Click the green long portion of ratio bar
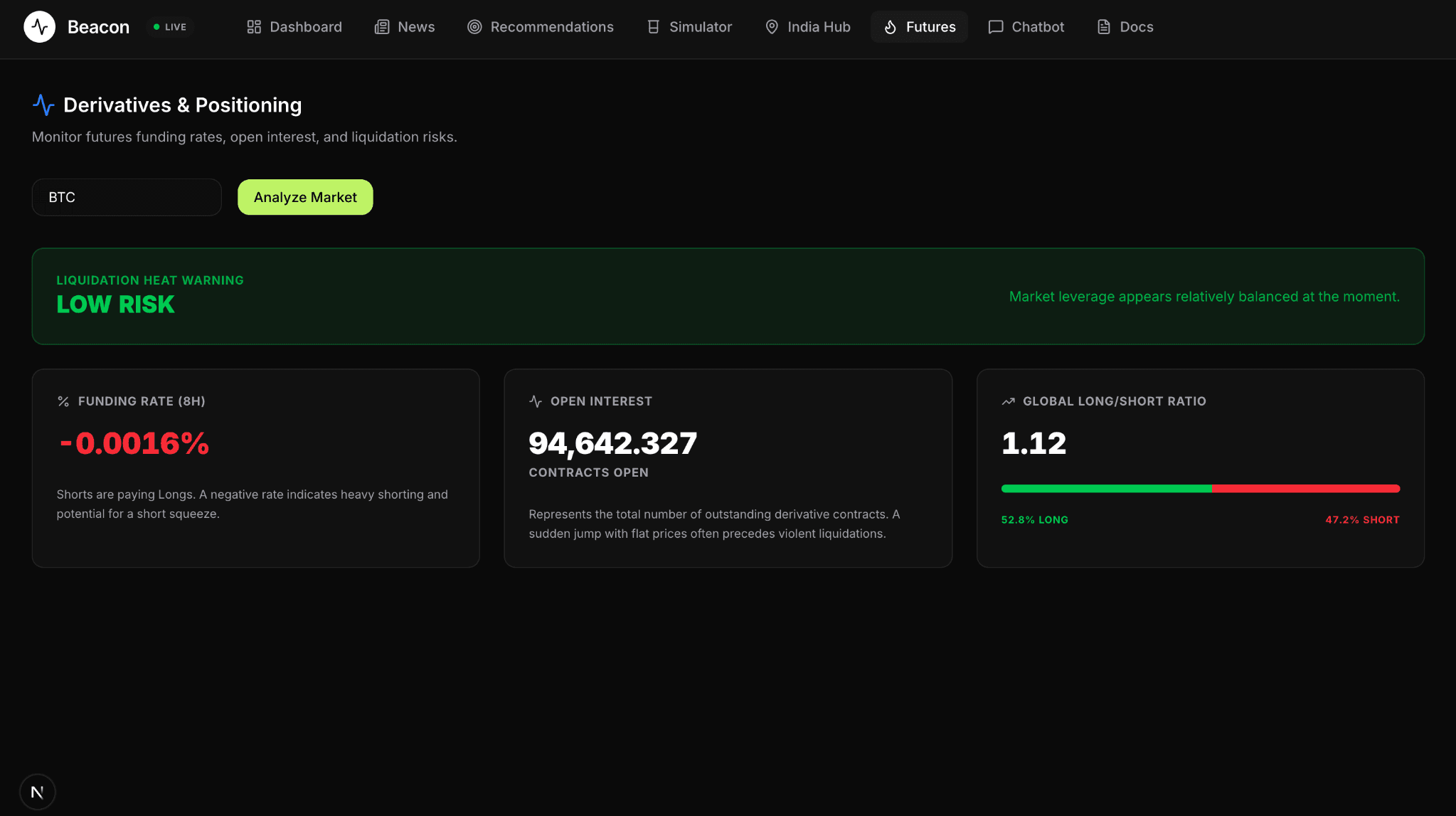This screenshot has height=816, width=1456. click(x=1106, y=489)
